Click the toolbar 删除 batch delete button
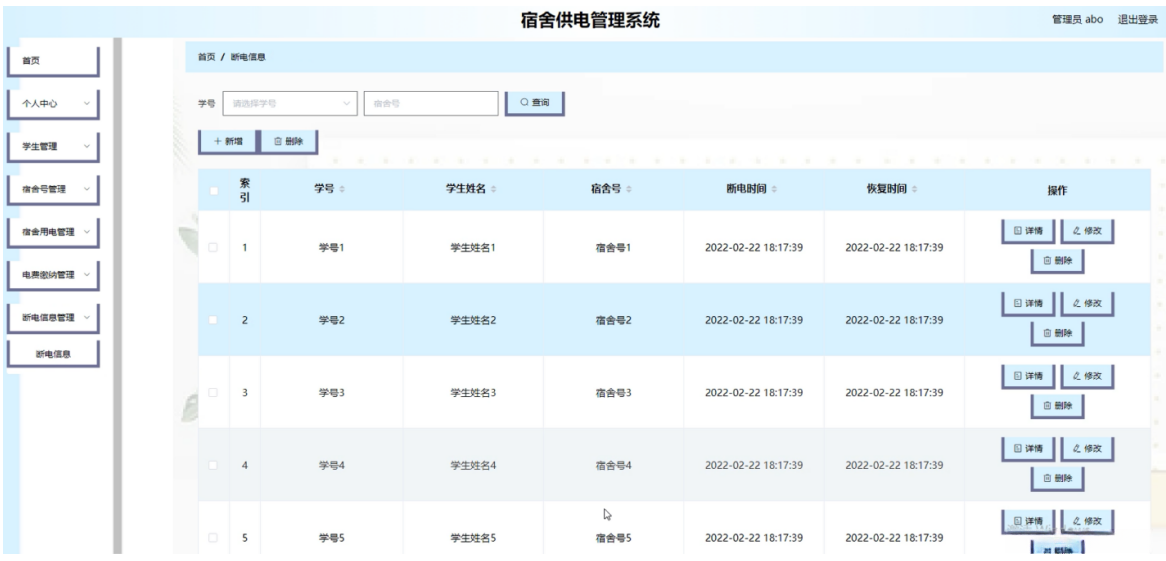Image resolution: width=1166 pixels, height=561 pixels. pyautogui.click(x=289, y=141)
